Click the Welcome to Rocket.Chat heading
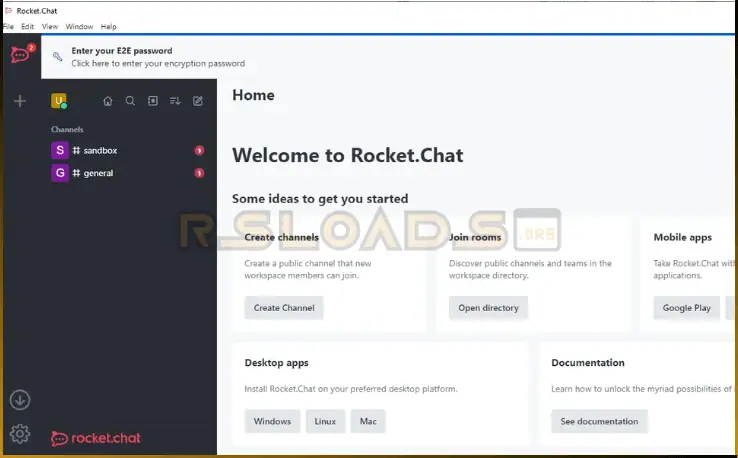The height and width of the screenshot is (458, 738). pos(348,155)
